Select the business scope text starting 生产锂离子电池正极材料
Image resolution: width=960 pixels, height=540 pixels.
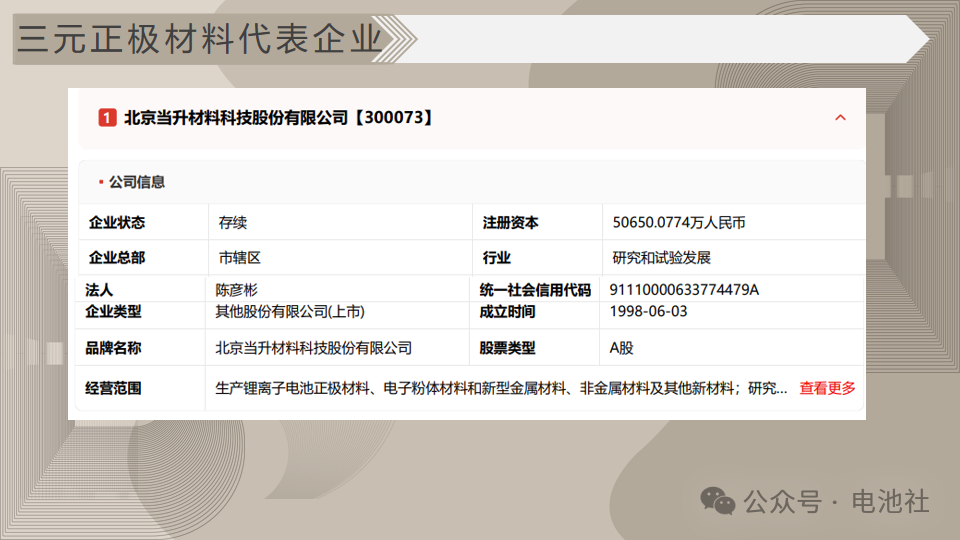pos(501,388)
